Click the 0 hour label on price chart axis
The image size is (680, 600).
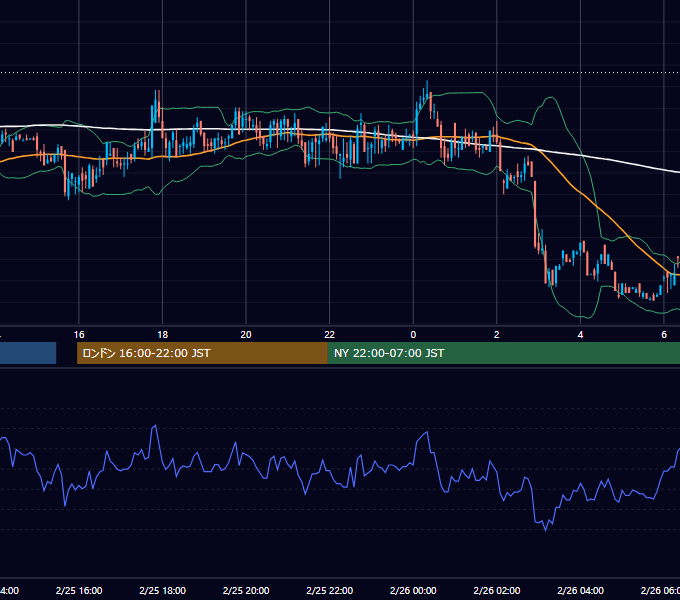click(x=413, y=335)
